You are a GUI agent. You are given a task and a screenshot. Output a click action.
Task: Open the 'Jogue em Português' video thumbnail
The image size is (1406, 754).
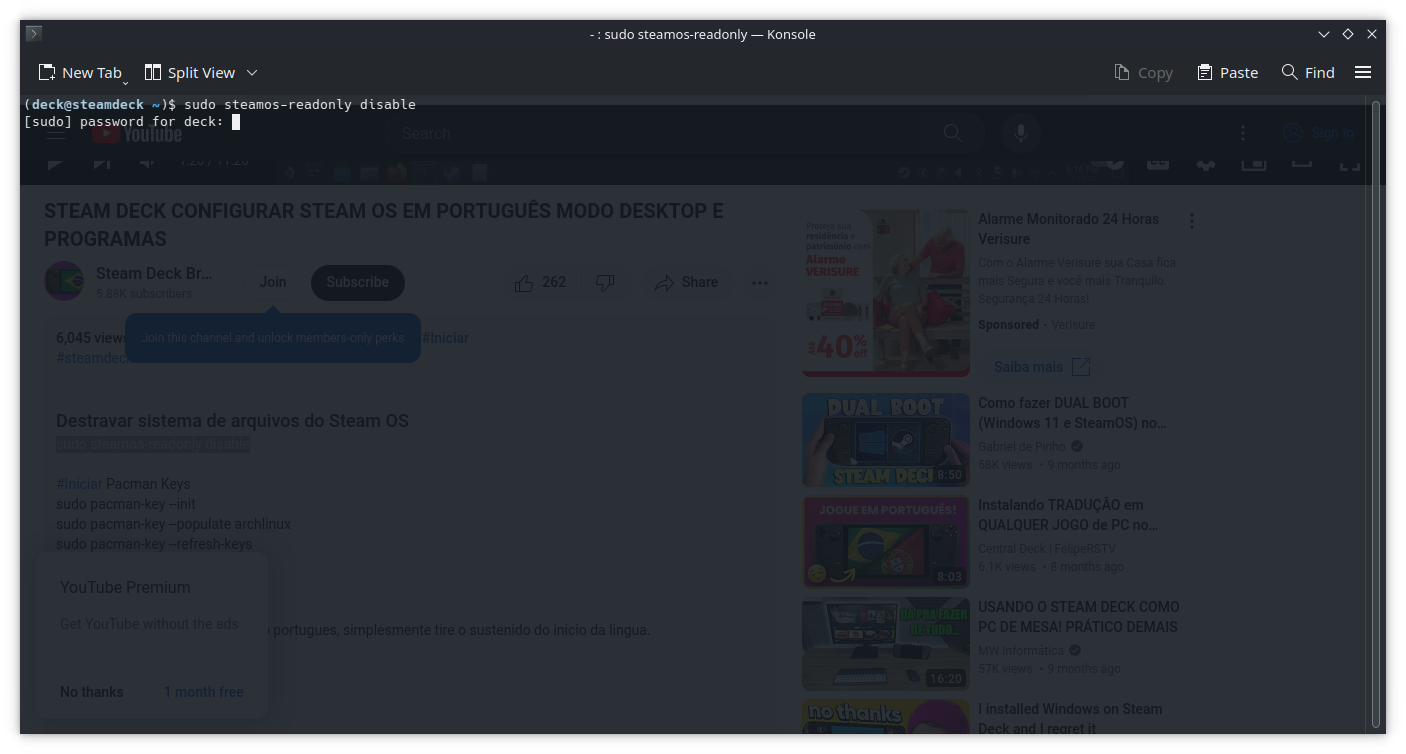click(x=886, y=542)
